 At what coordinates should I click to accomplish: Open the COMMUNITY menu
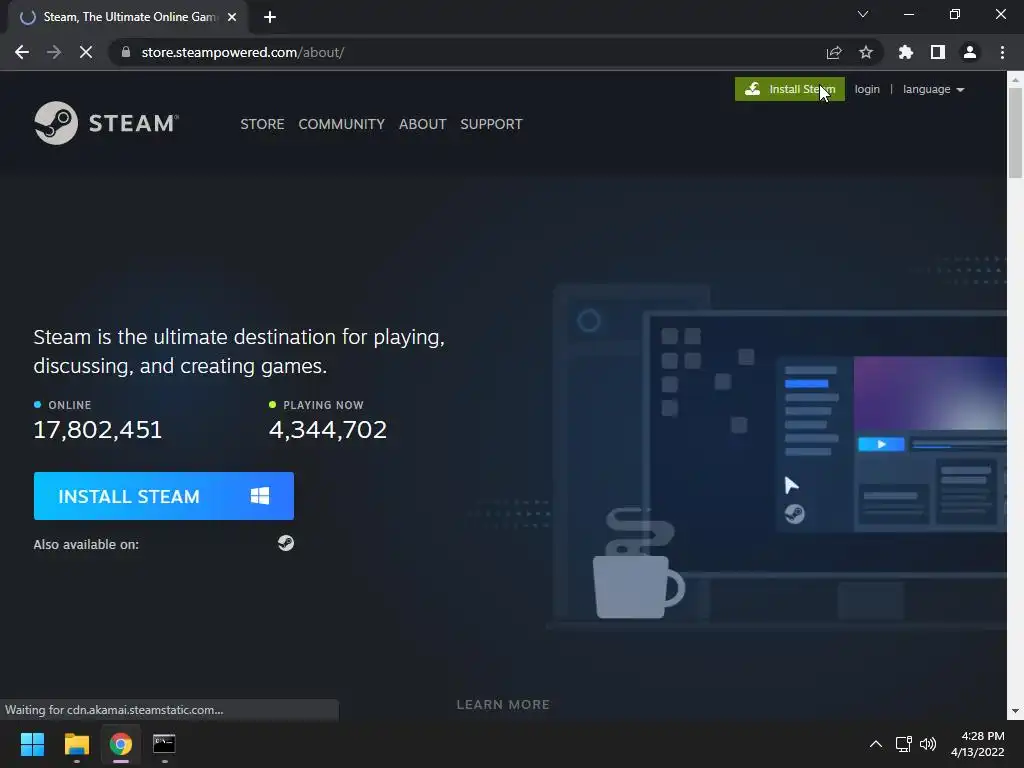point(342,123)
